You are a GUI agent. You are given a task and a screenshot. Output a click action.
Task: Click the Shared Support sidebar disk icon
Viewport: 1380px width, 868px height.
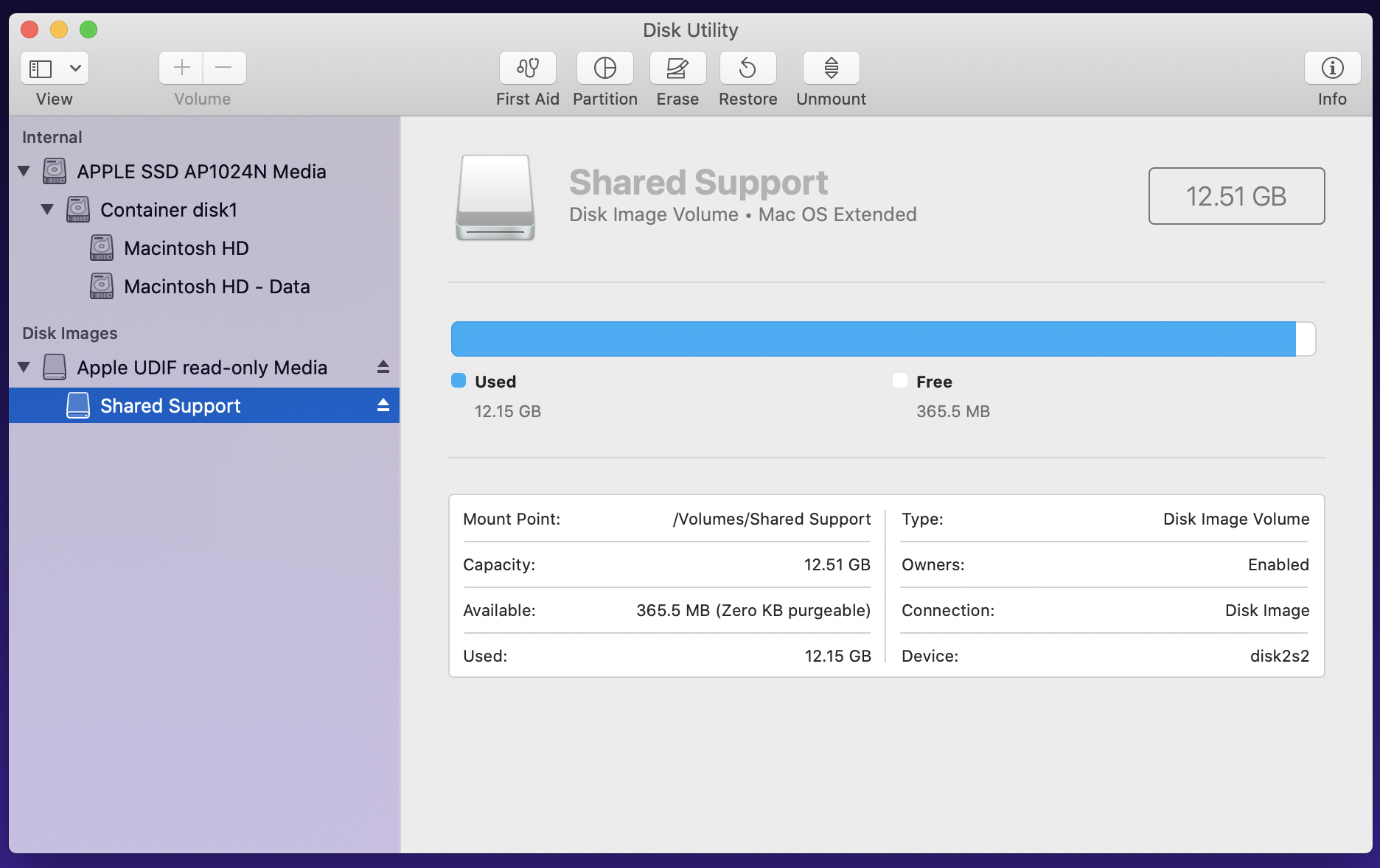(x=78, y=405)
